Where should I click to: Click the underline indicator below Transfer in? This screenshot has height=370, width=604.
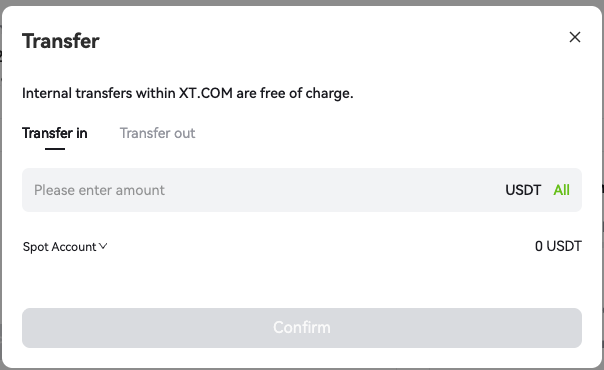pos(55,149)
